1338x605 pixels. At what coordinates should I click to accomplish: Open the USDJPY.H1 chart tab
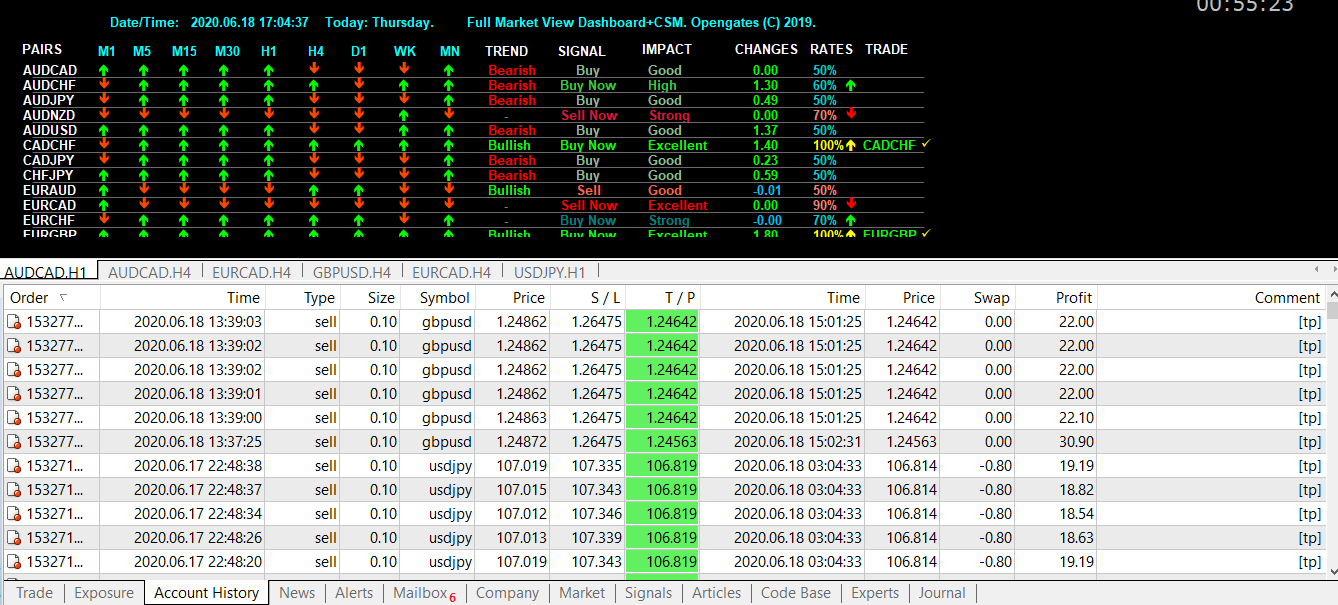pyautogui.click(x=550, y=272)
